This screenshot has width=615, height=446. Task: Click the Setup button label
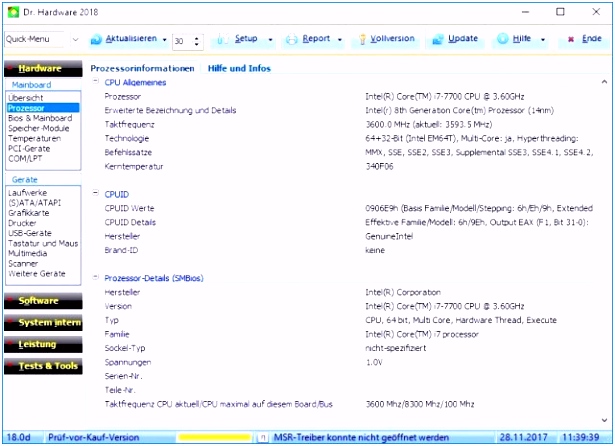(x=246, y=38)
